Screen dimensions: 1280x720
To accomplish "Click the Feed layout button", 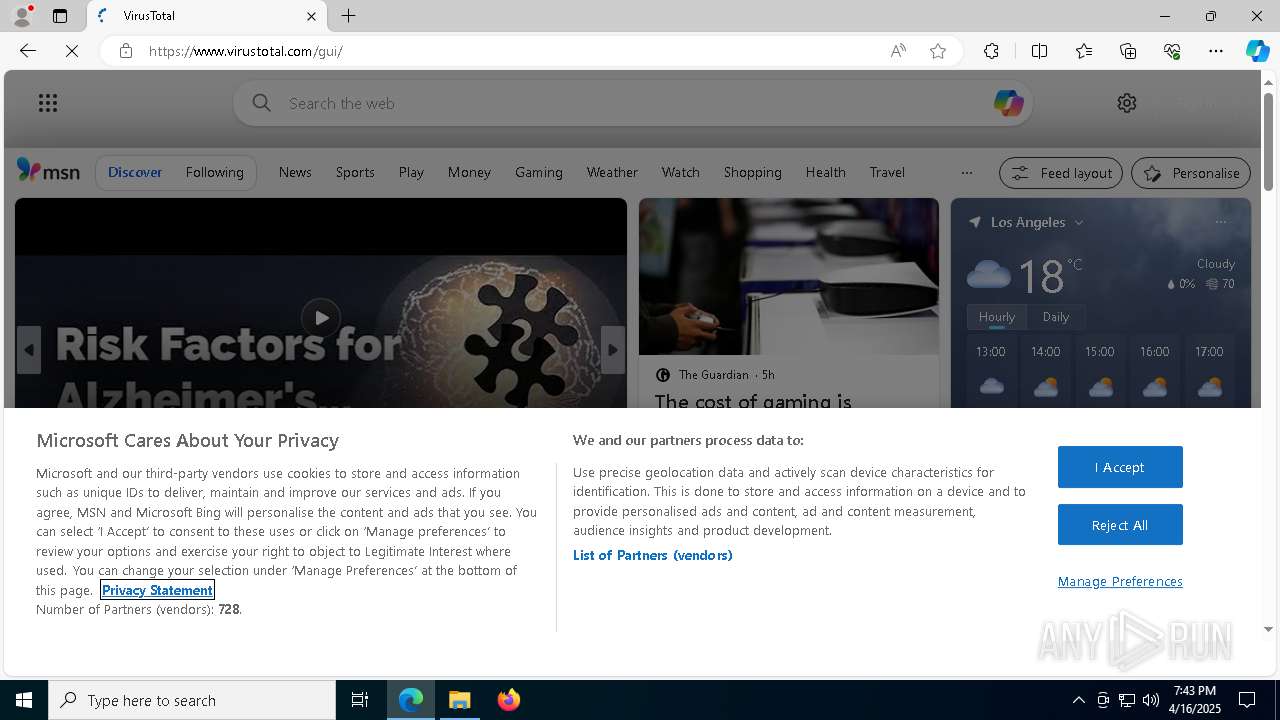I will [1061, 173].
